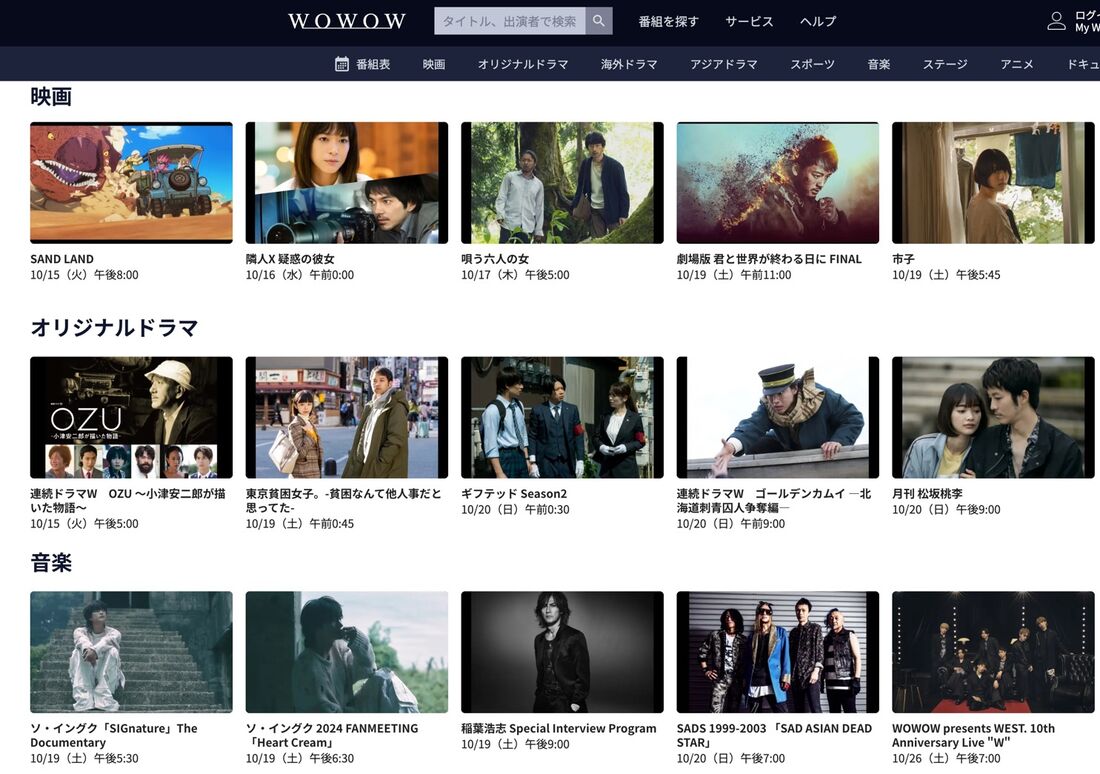This screenshot has width=1100, height=774.
Task: Open the 隣人X 疑惑の彼女 thumbnail
Action: pos(347,182)
